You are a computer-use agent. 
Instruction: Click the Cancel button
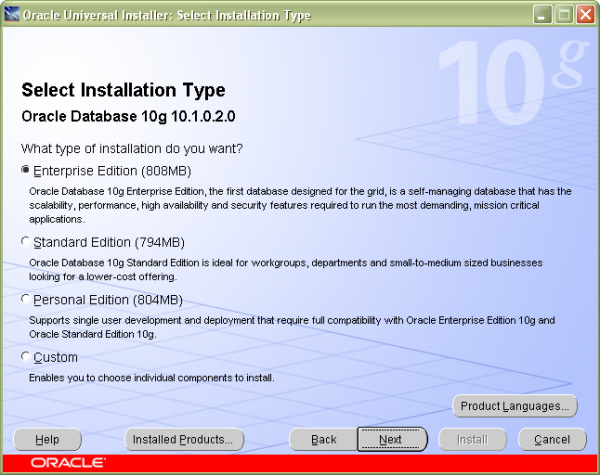pos(552,439)
